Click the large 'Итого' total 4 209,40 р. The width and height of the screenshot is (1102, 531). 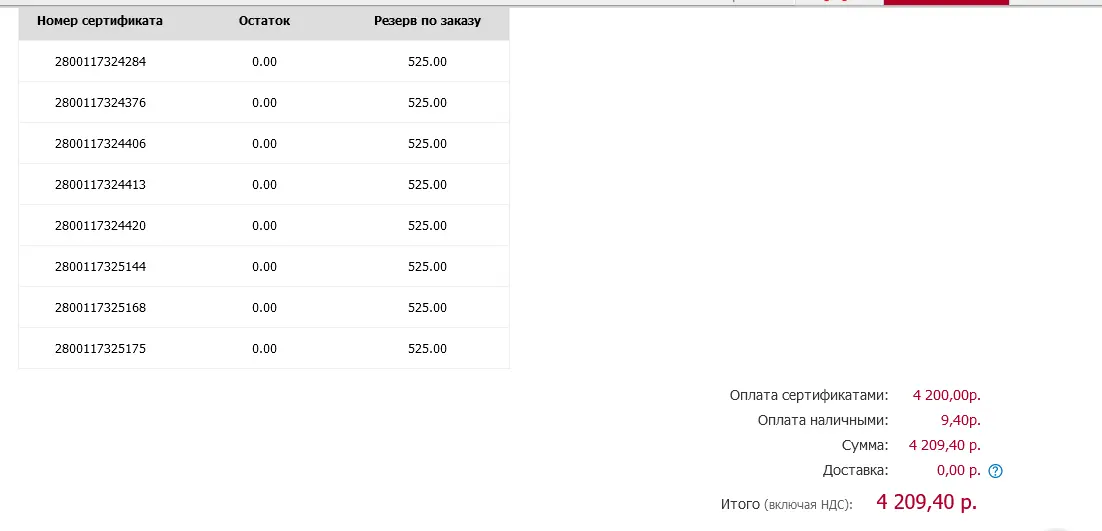926,502
